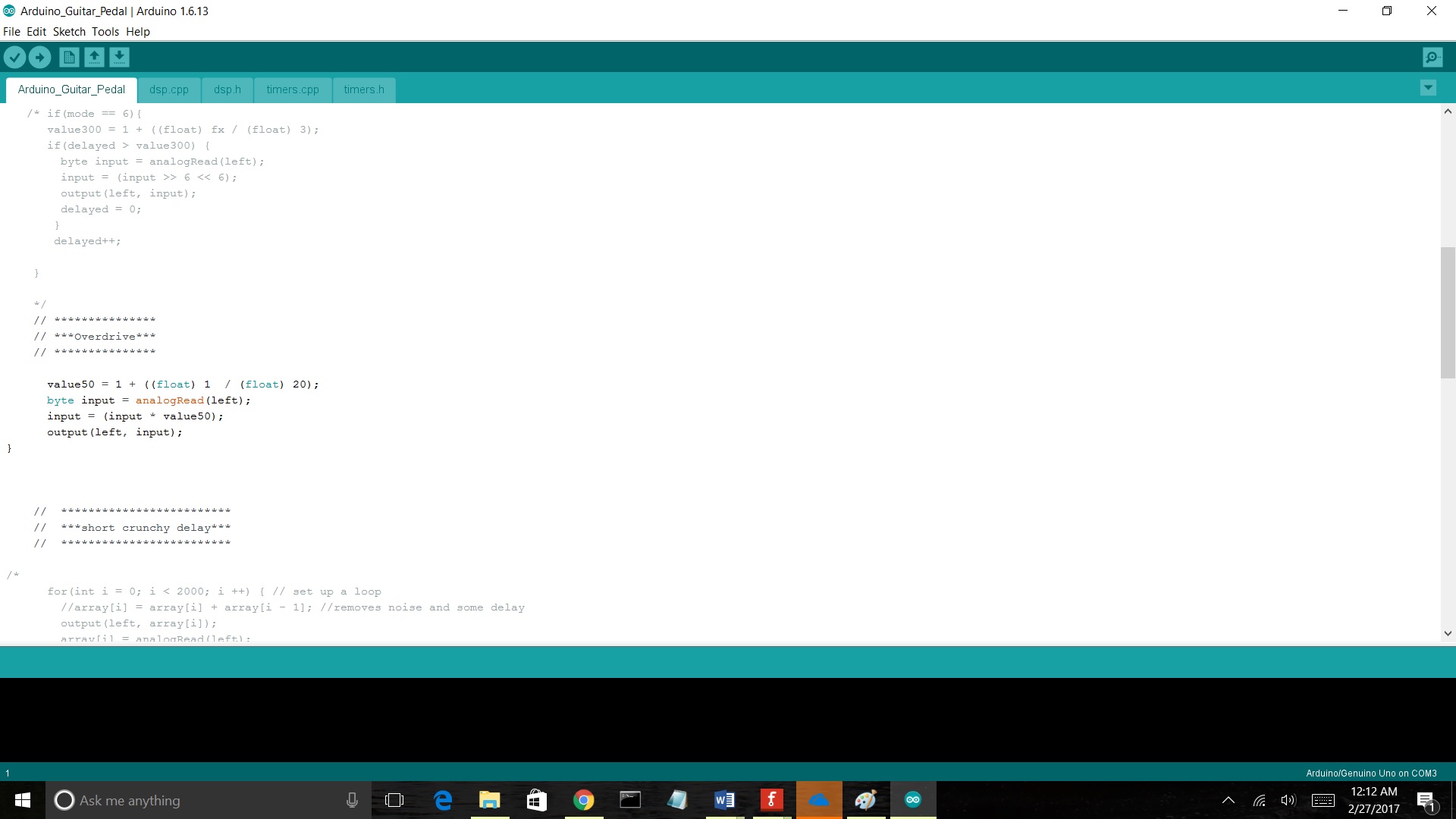Screen dimensions: 1456x819
Task: Click the Save sketch down-arrow icon
Action: pos(119,57)
